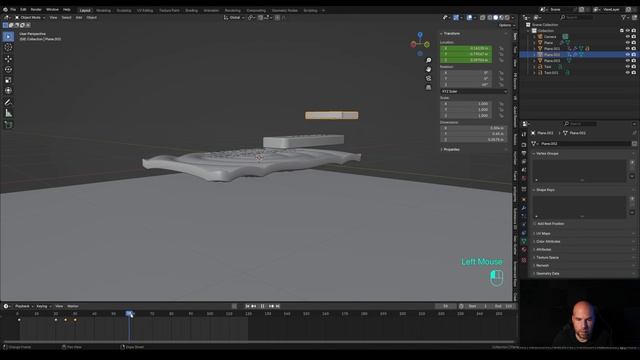Viewport: 640px width, 360px height.
Task: Expand the Properties section in sidebar
Action: (x=451, y=149)
